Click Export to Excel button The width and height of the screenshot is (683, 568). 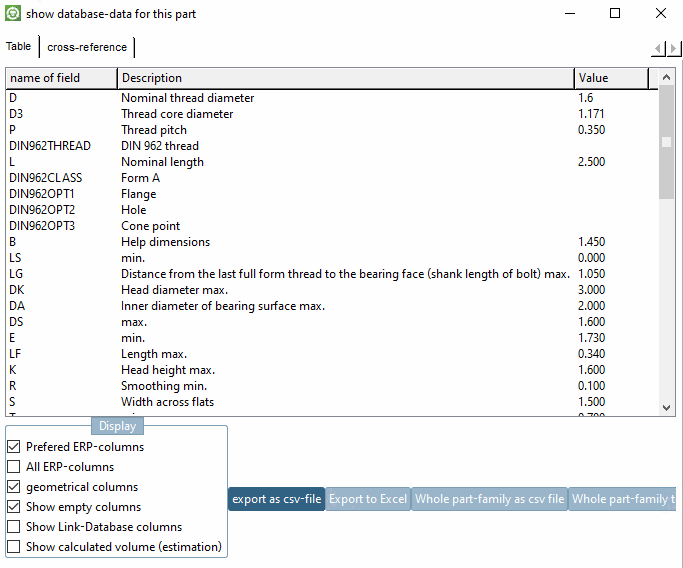coord(368,499)
